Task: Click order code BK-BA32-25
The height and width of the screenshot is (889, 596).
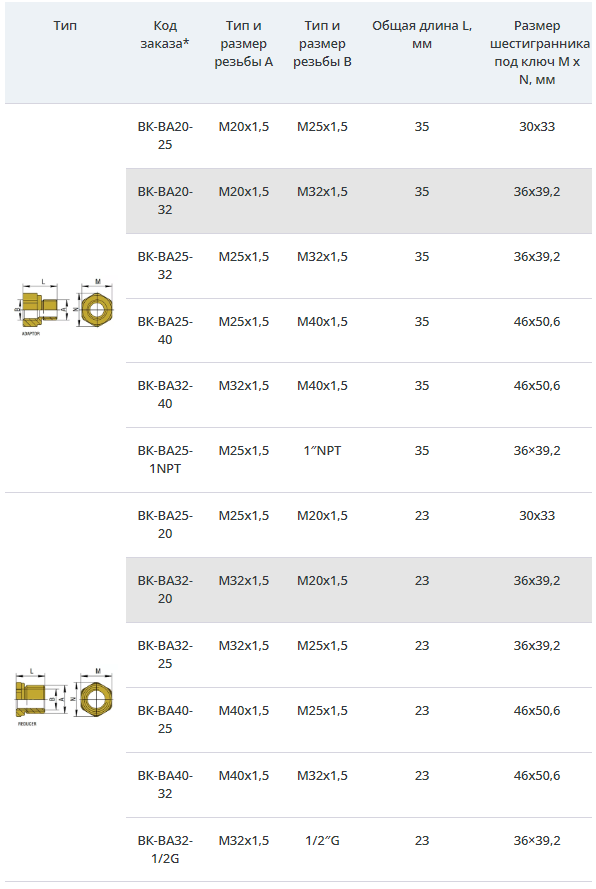Action: click(x=165, y=654)
